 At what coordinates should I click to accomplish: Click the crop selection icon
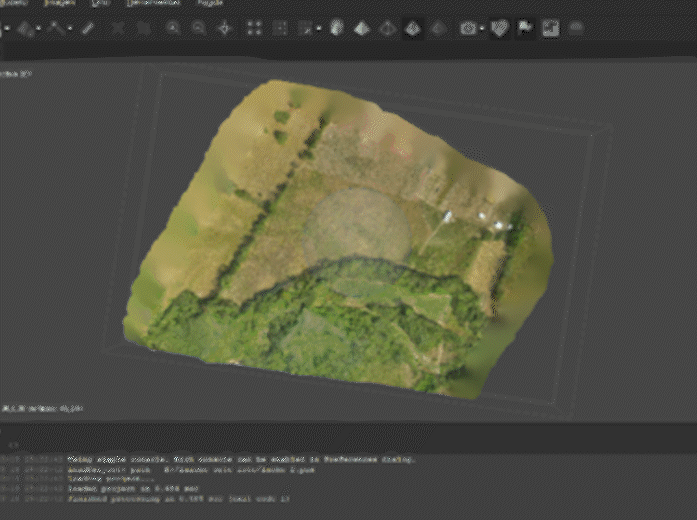click(144, 28)
